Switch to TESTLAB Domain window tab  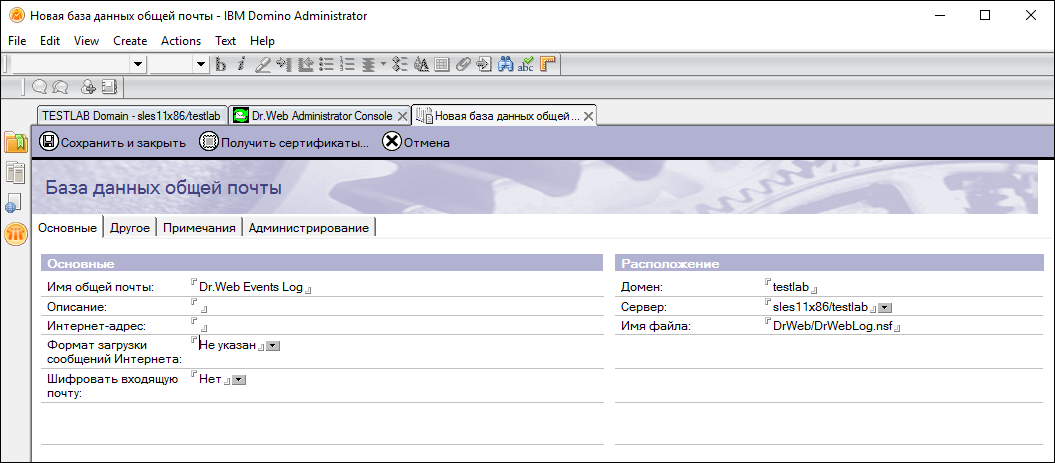132,116
